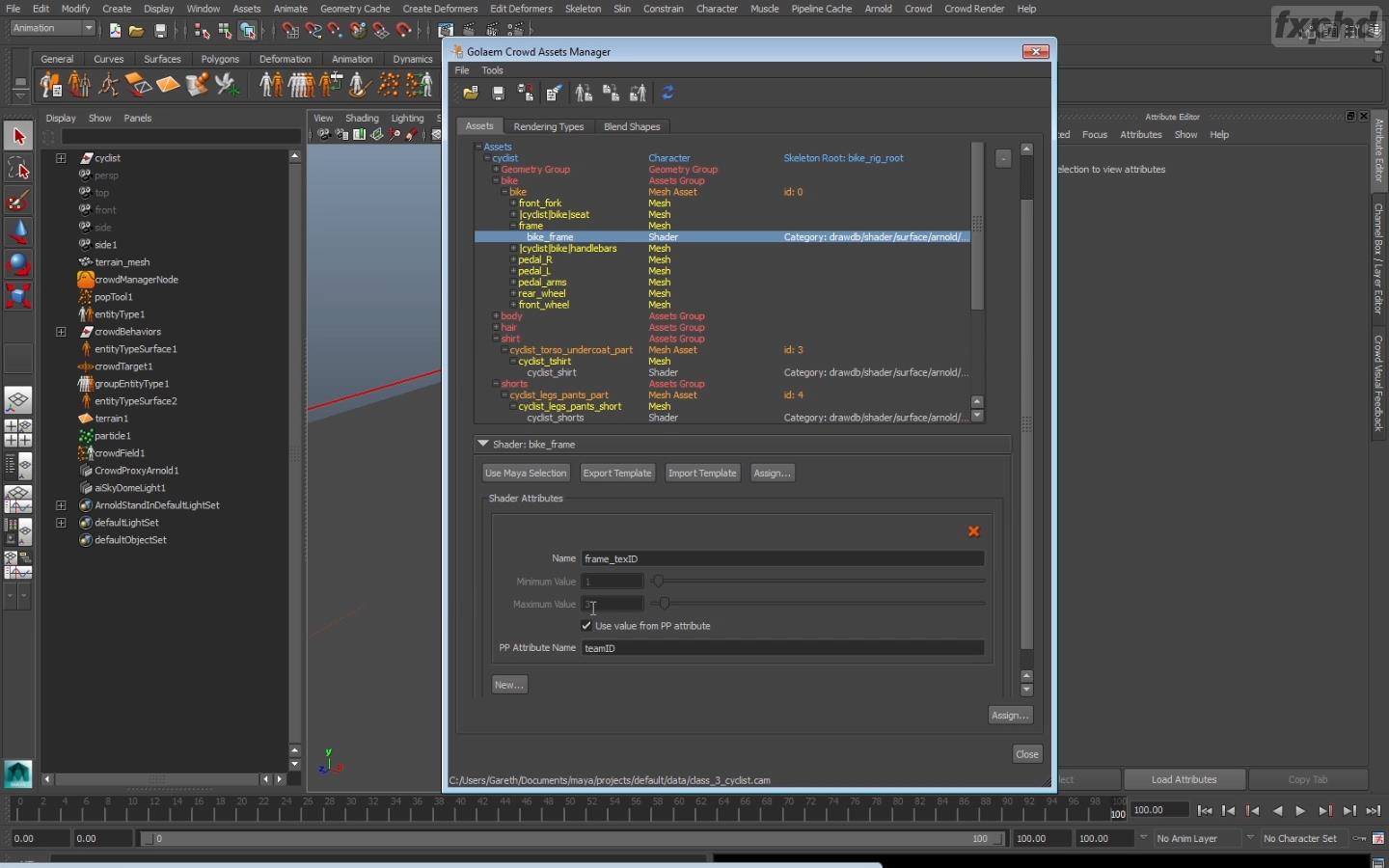Open the Animation menu set dropdown
The image size is (1389, 868).
point(53,29)
